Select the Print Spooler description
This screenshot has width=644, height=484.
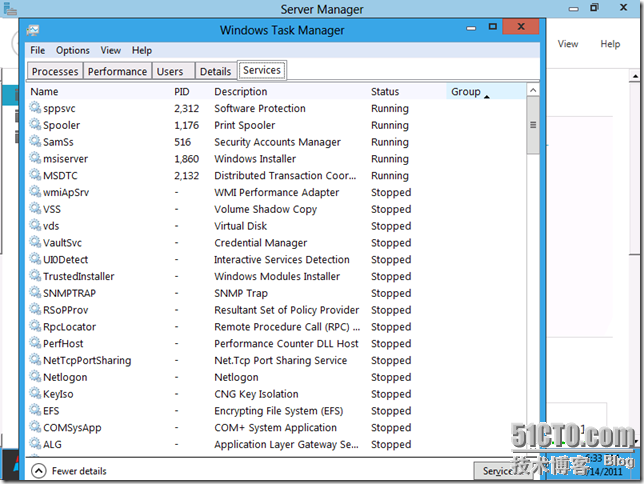245,125
